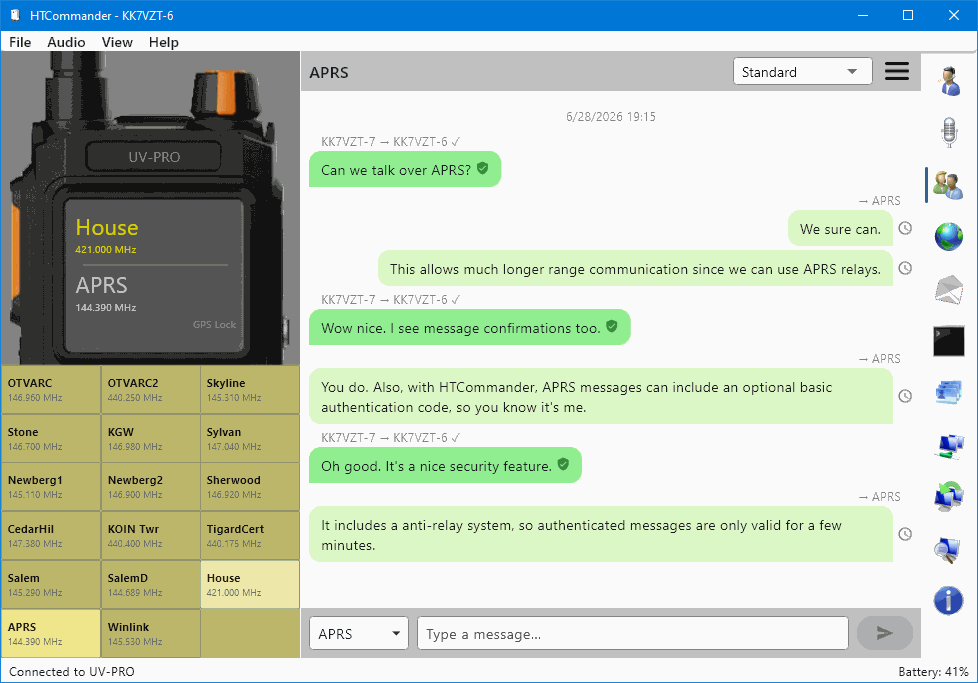Image resolution: width=978 pixels, height=683 pixels.
Task: Click House VFO on radio display
Action: [x=107, y=235]
